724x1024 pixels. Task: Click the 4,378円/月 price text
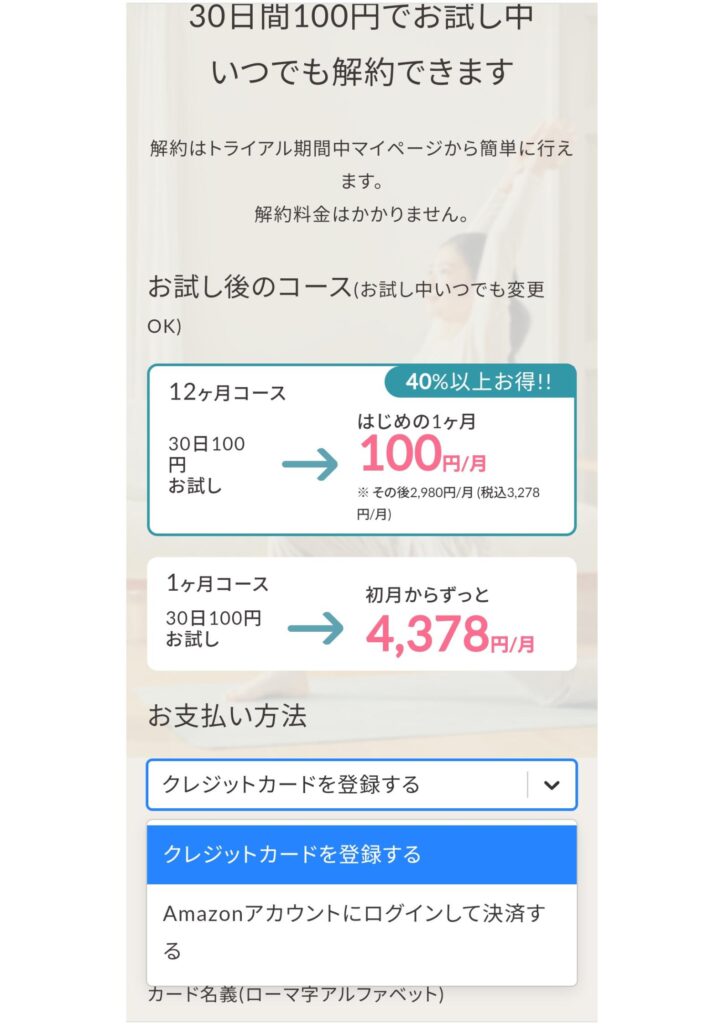pos(450,634)
